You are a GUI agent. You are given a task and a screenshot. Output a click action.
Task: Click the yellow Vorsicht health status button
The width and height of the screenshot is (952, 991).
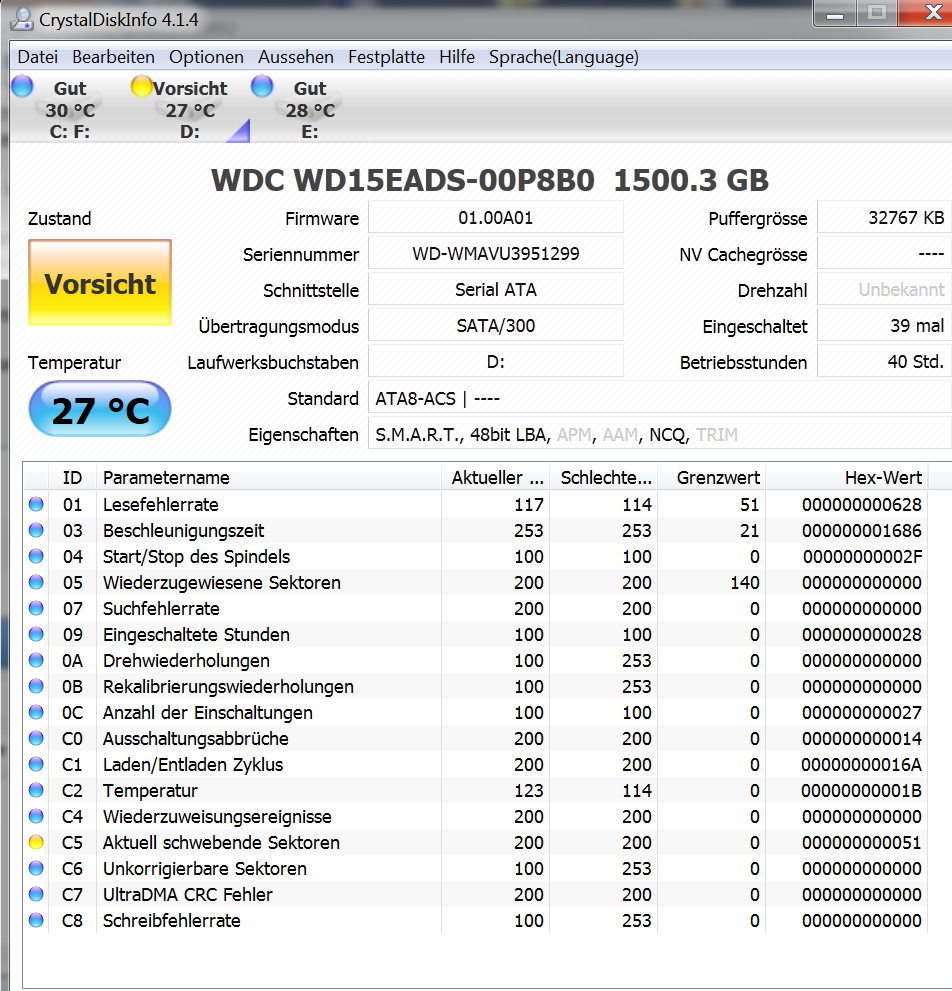[100, 283]
